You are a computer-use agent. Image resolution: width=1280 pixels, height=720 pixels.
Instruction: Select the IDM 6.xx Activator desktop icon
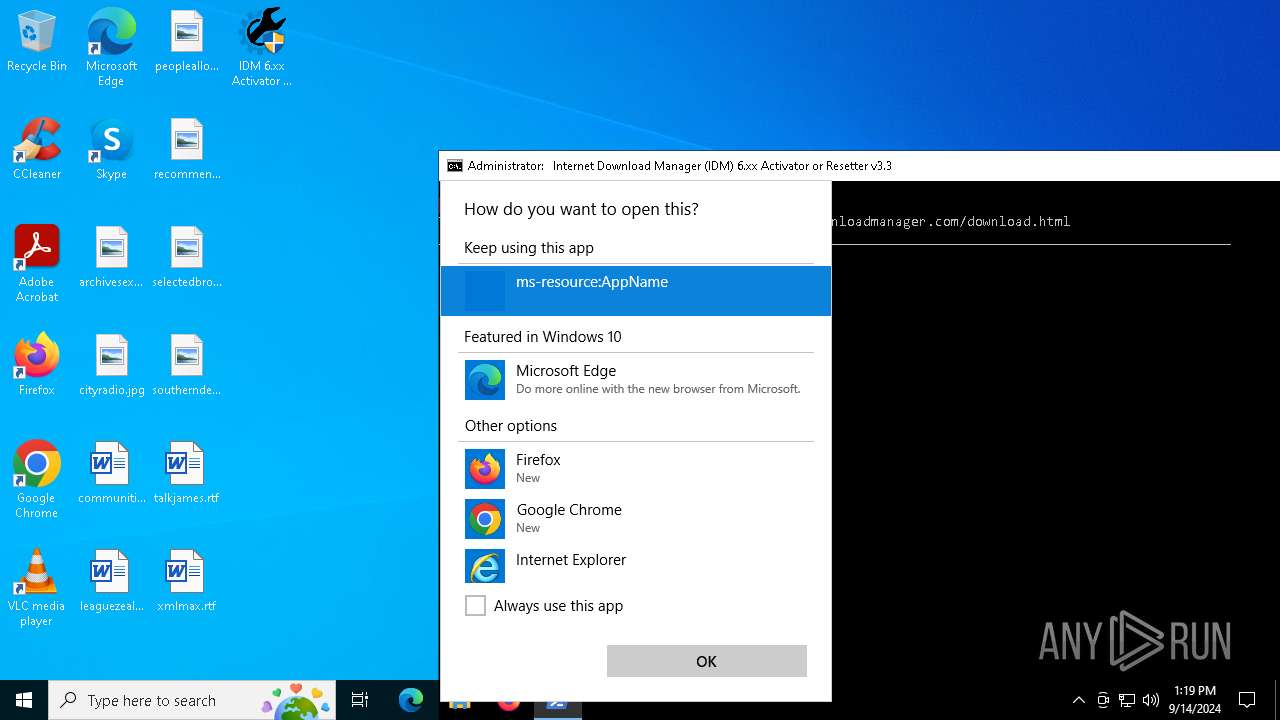[262, 48]
